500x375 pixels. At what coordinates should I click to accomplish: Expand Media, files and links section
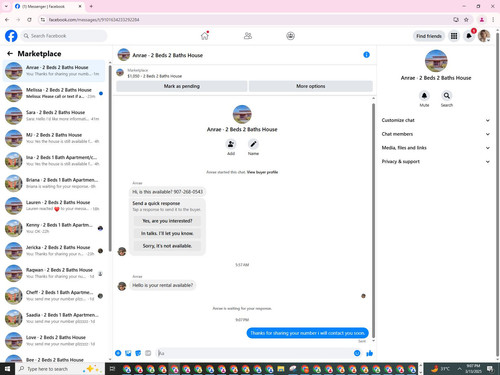436,148
